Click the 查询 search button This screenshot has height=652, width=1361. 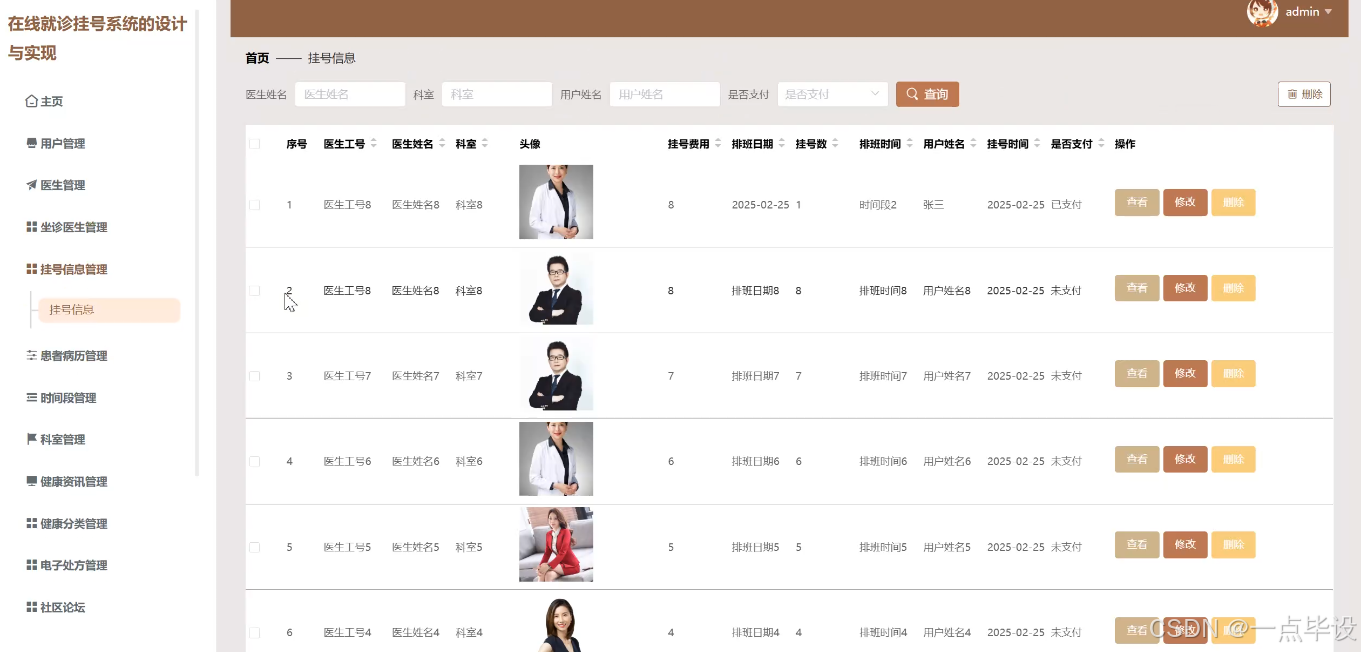(927, 93)
